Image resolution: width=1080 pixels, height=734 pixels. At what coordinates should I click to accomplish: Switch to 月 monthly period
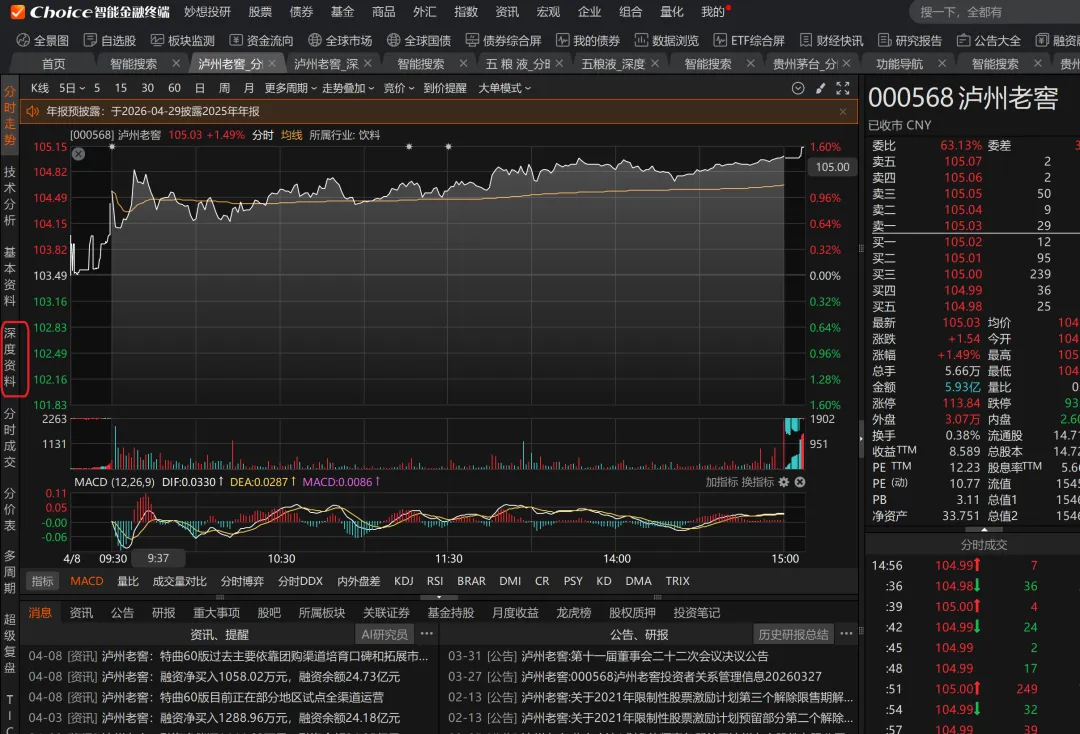point(249,88)
